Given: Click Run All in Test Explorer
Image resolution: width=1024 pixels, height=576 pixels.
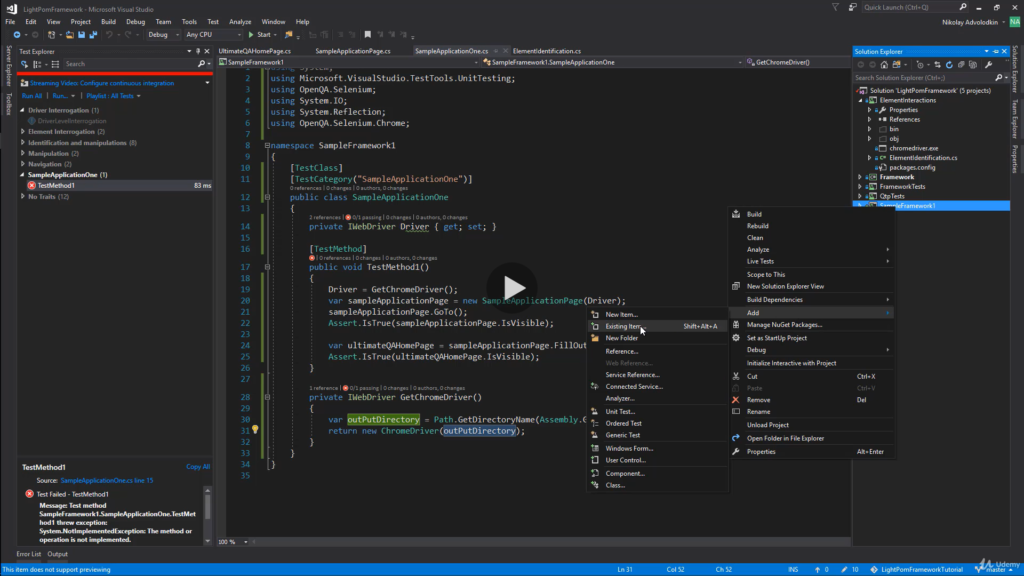Looking at the screenshot, I should tap(32, 96).
